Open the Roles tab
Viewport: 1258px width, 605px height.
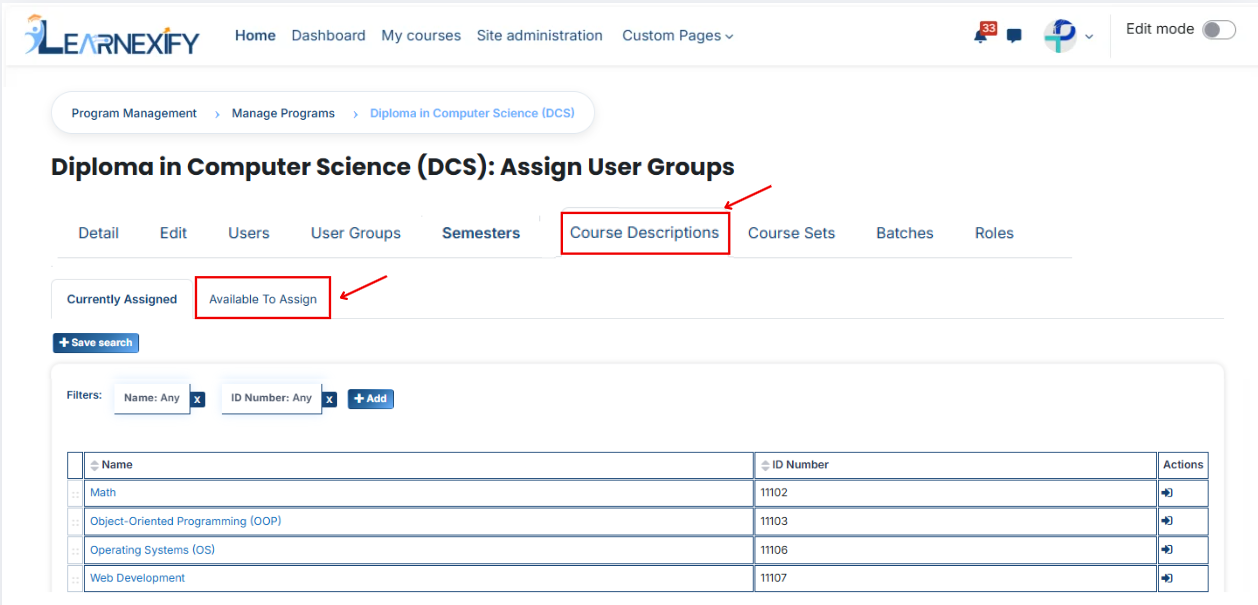point(994,233)
